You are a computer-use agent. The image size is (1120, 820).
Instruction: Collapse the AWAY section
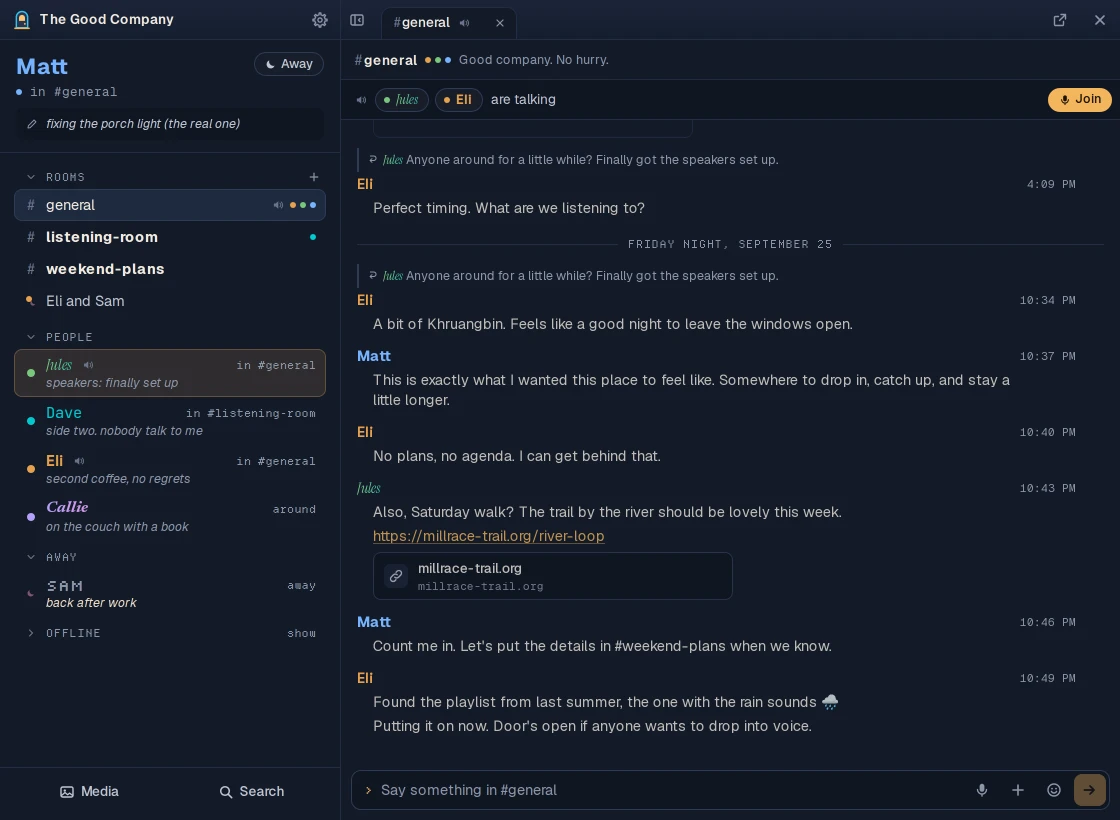click(x=31, y=557)
